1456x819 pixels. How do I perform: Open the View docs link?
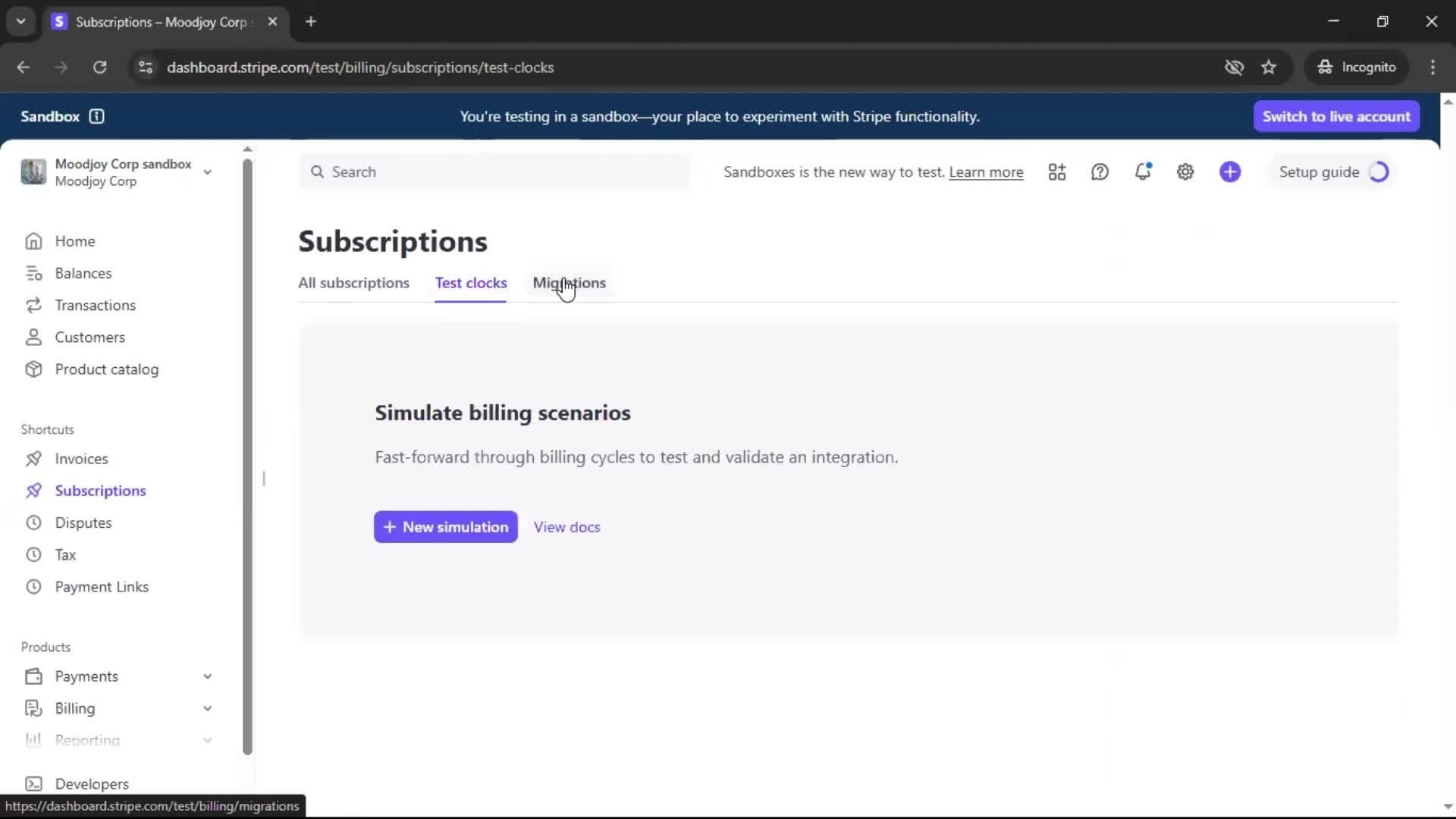click(x=566, y=527)
